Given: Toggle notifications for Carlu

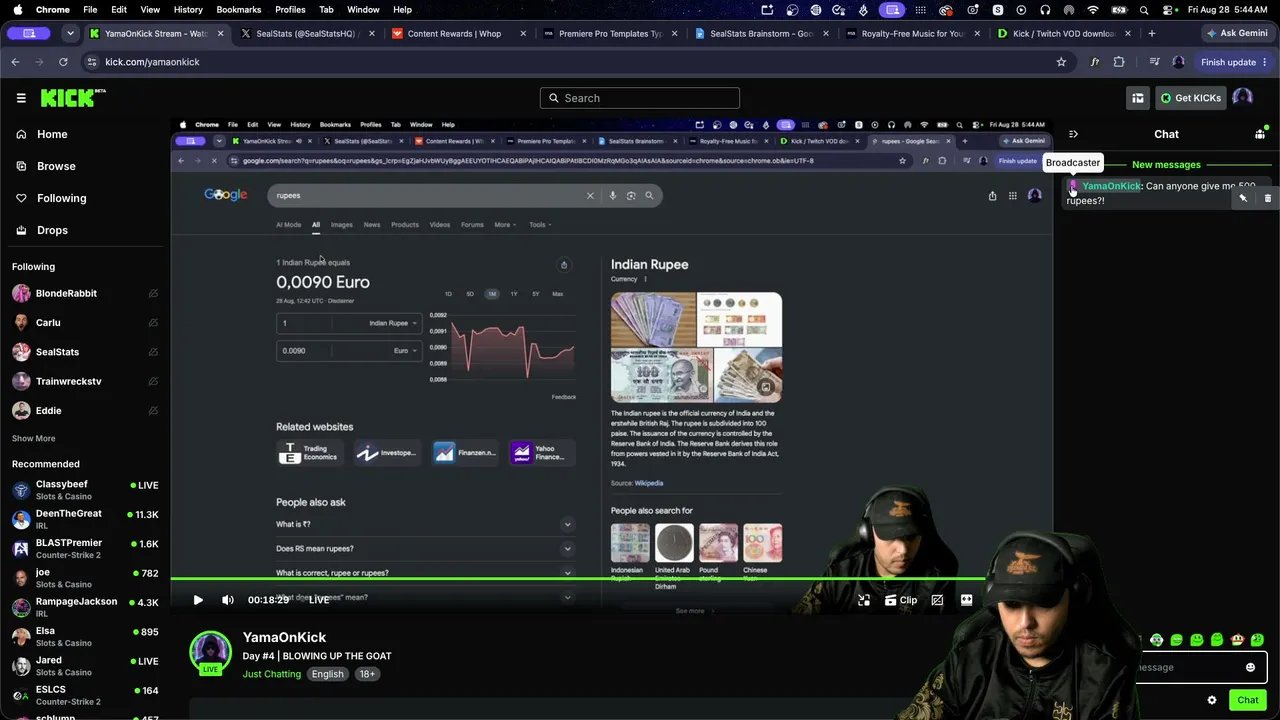Looking at the screenshot, I should pos(153,323).
